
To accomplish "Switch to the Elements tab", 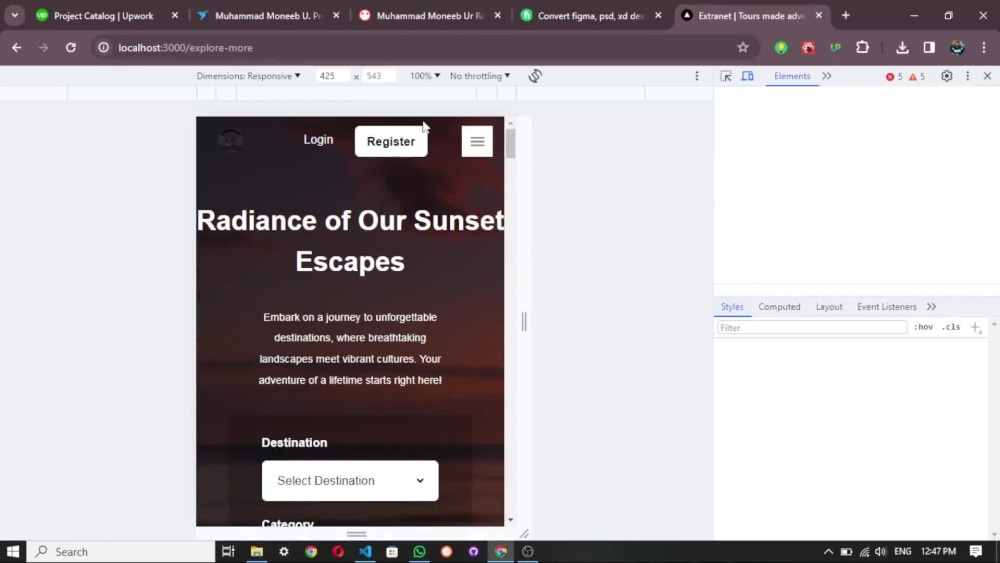I will (x=792, y=76).
